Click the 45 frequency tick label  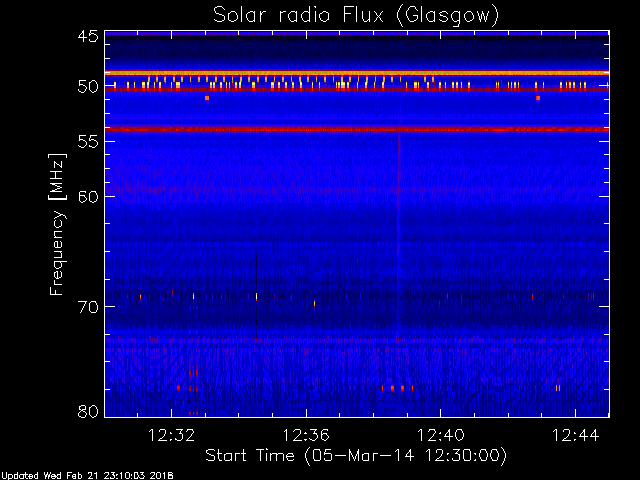coord(88,36)
